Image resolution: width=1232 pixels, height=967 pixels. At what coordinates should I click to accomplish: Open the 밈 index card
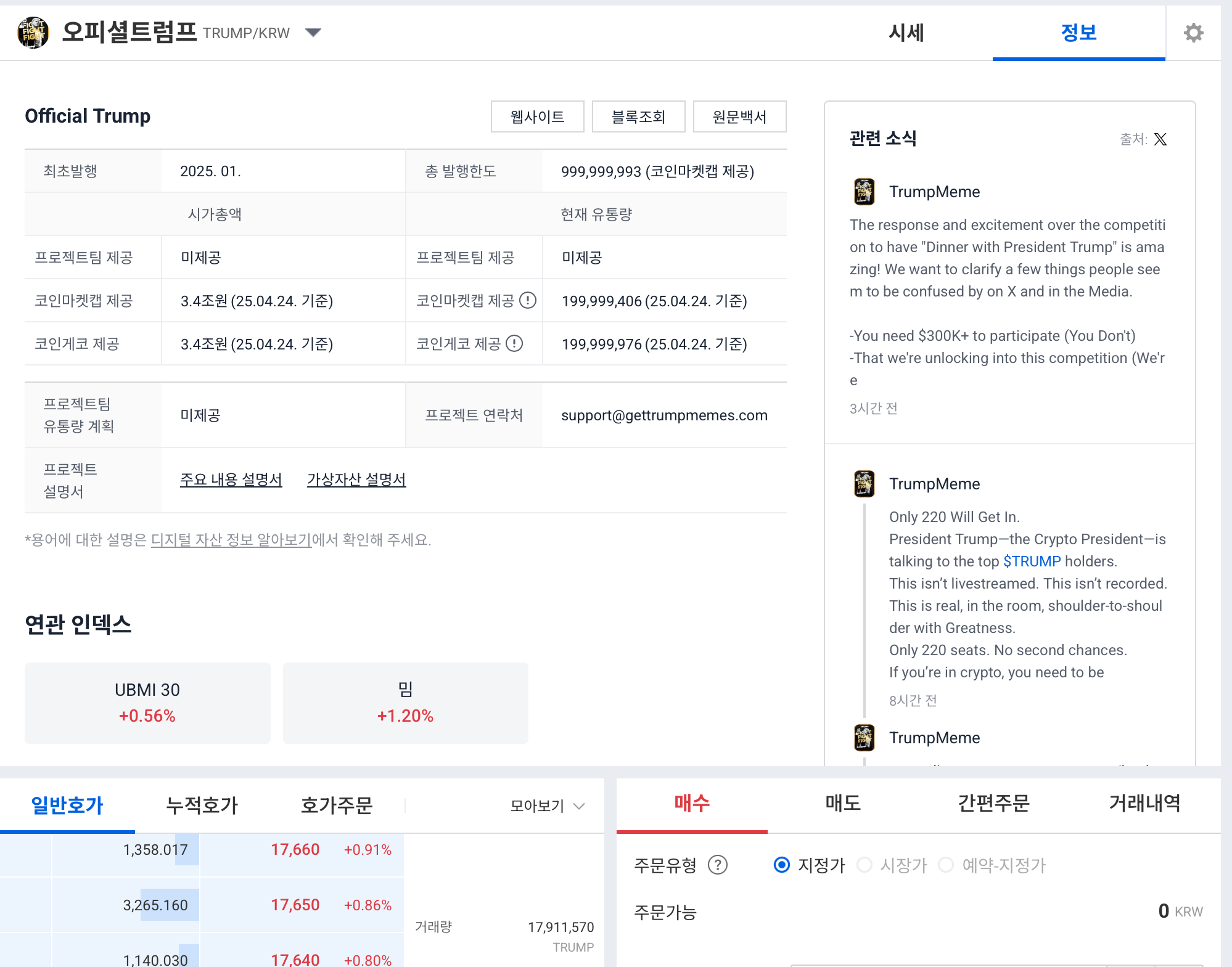[406, 703]
